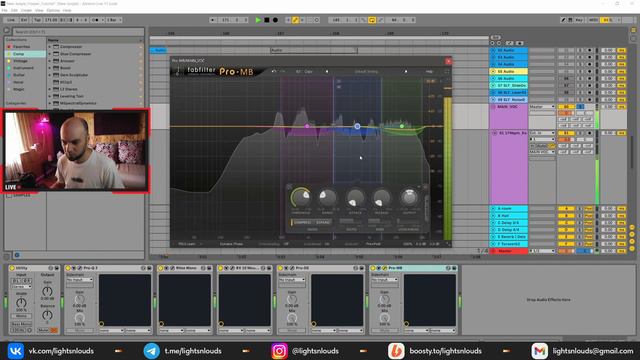This screenshot has height=360, width=640.
Task: Expand the Gem Sculptube browser item
Action: point(50,75)
